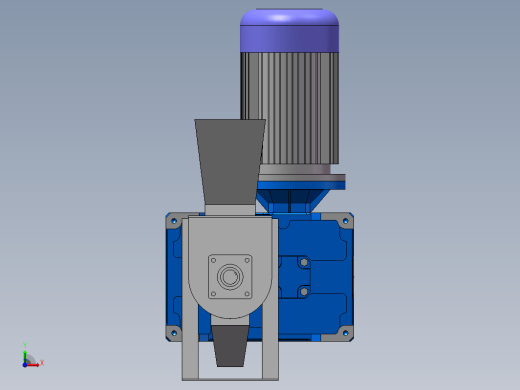Click upper hex bolt on gearbox cover
The image size is (520, 390).
tap(304, 262)
